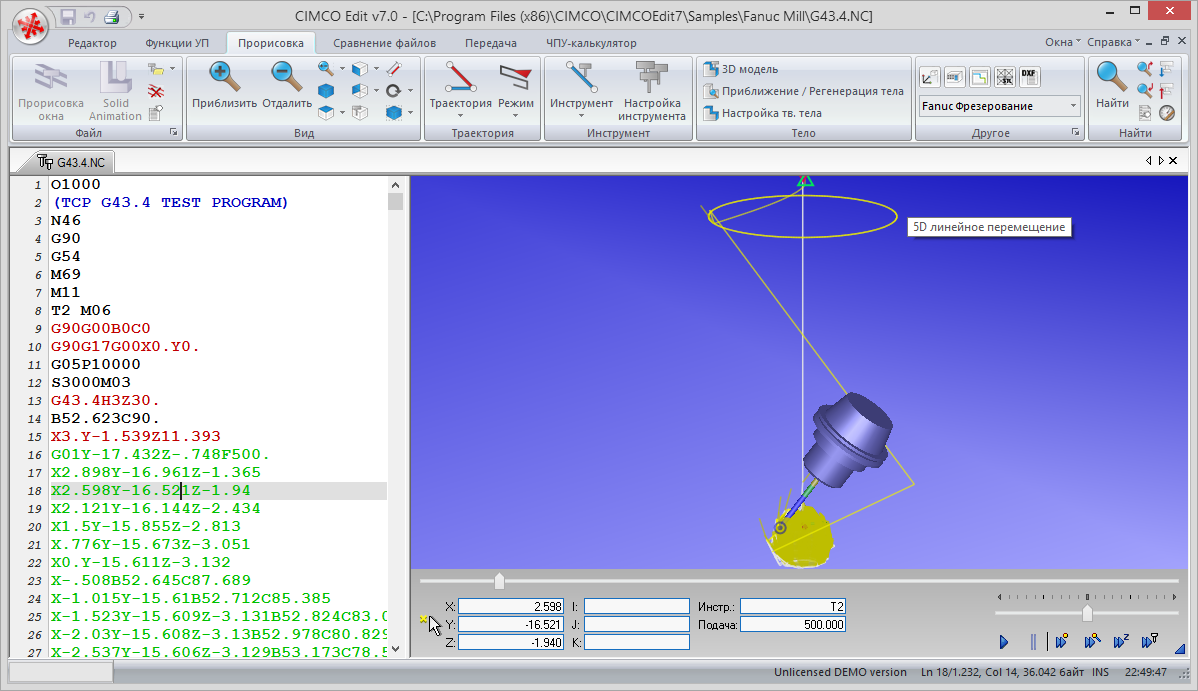The width and height of the screenshot is (1198, 691).
Task: Click the Инстр. field showing T2
Action: (x=793, y=606)
